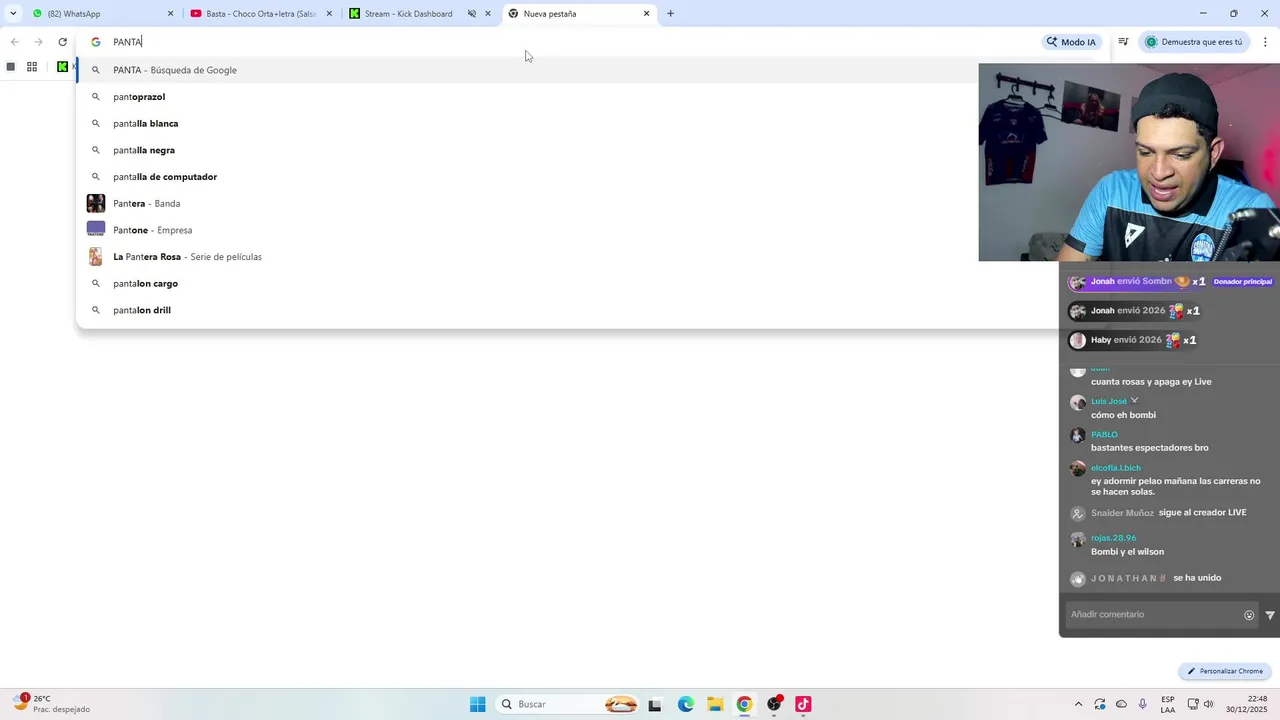Open the Kick bookmark icon in bookmarks bar
Image resolution: width=1280 pixels, height=720 pixels.
62,67
